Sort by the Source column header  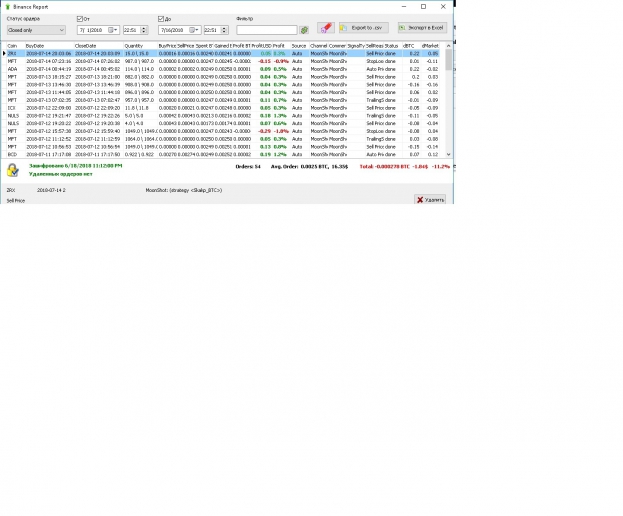[x=300, y=46]
